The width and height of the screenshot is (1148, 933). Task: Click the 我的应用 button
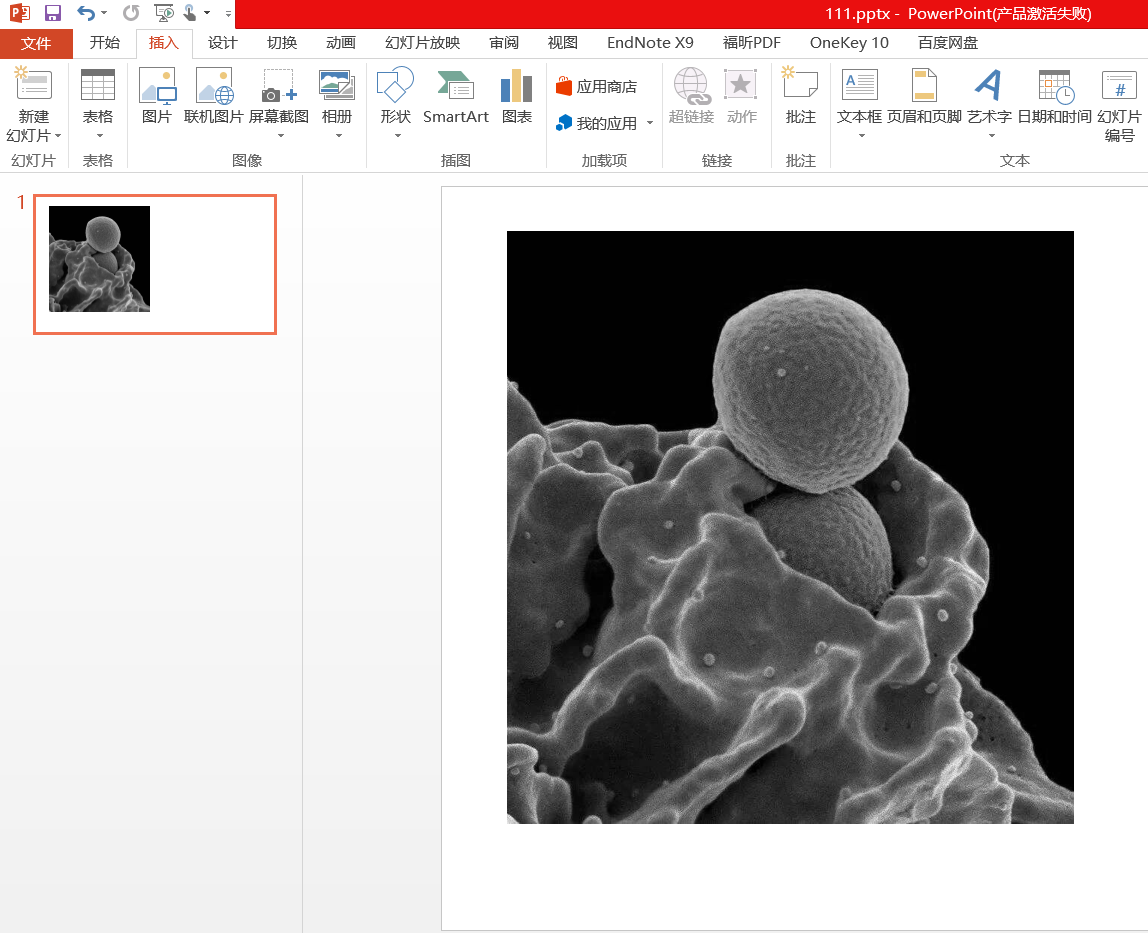coord(596,123)
